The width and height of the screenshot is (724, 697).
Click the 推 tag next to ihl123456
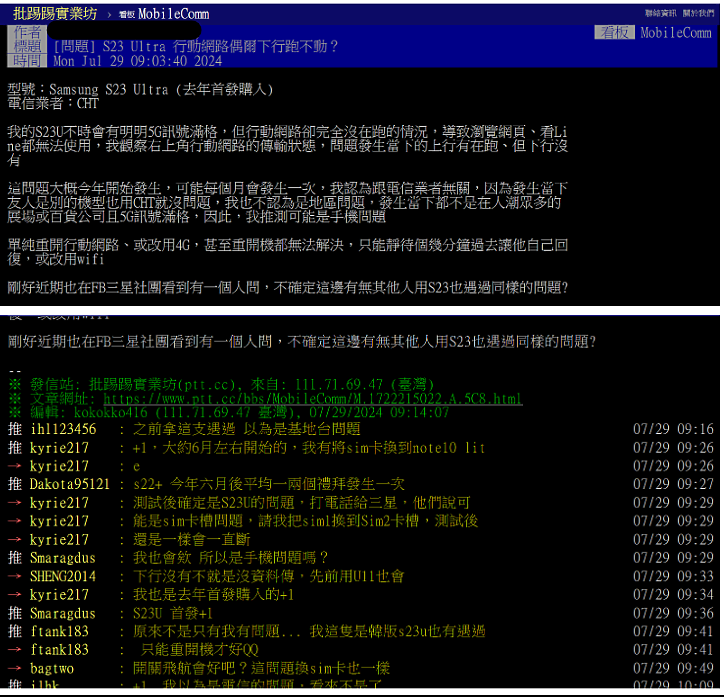(15, 429)
